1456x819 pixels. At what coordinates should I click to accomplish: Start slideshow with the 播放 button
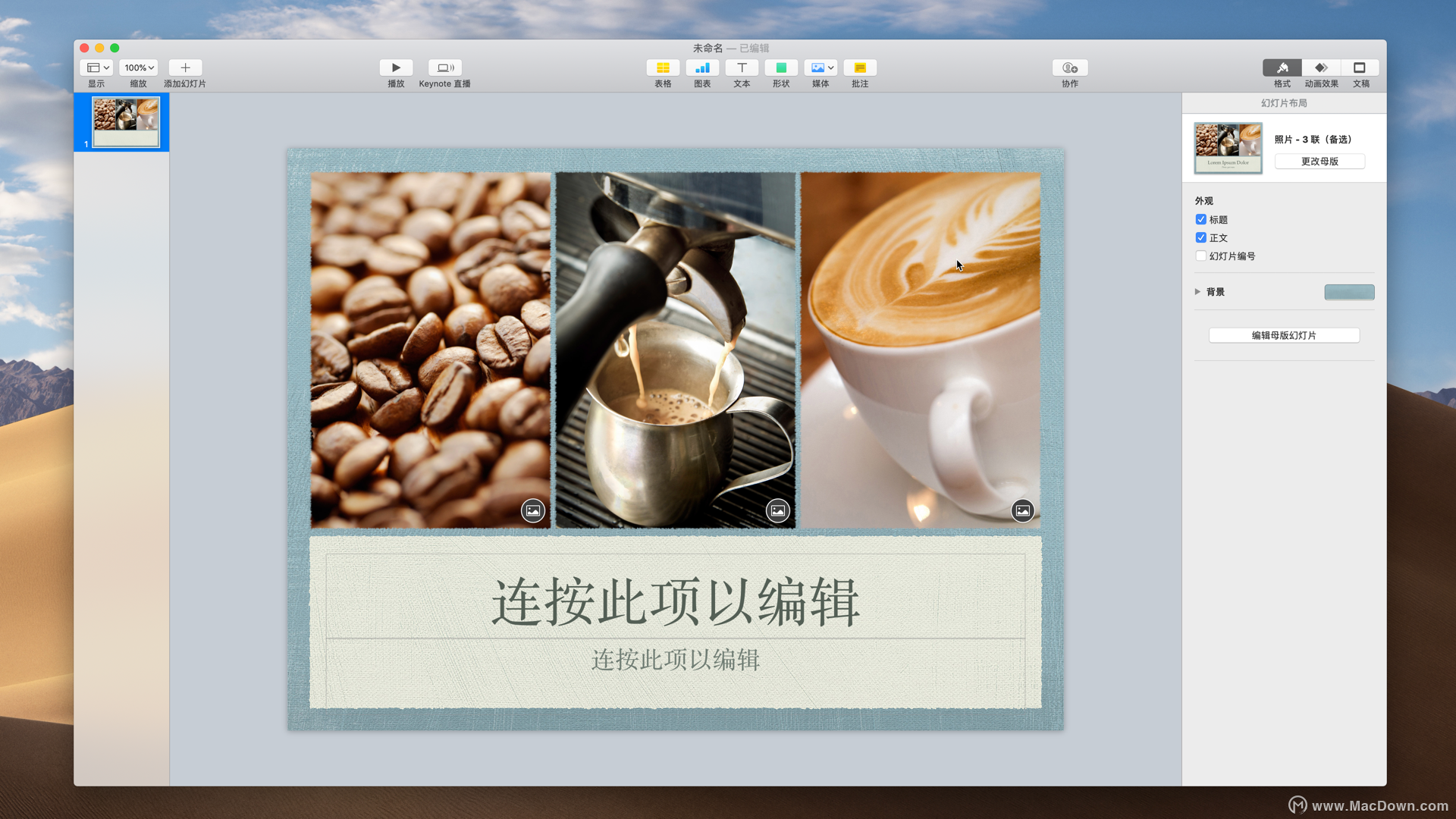(396, 67)
